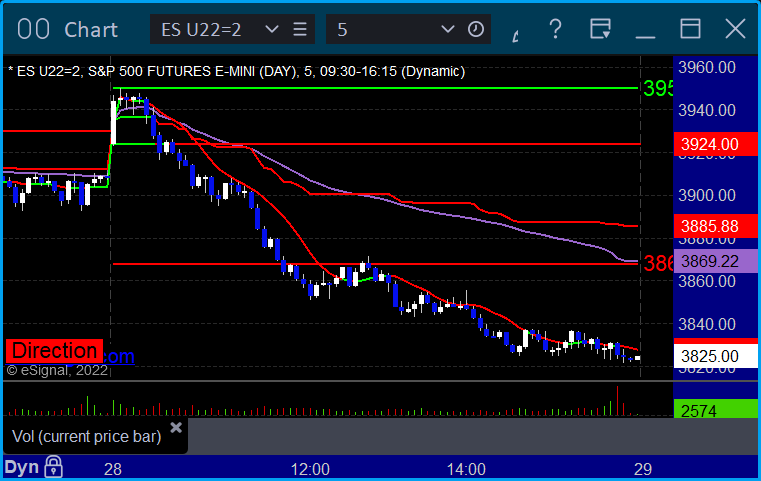Maximize the chart window
Image resolution: width=761 pixels, height=481 pixels.
tap(690, 29)
